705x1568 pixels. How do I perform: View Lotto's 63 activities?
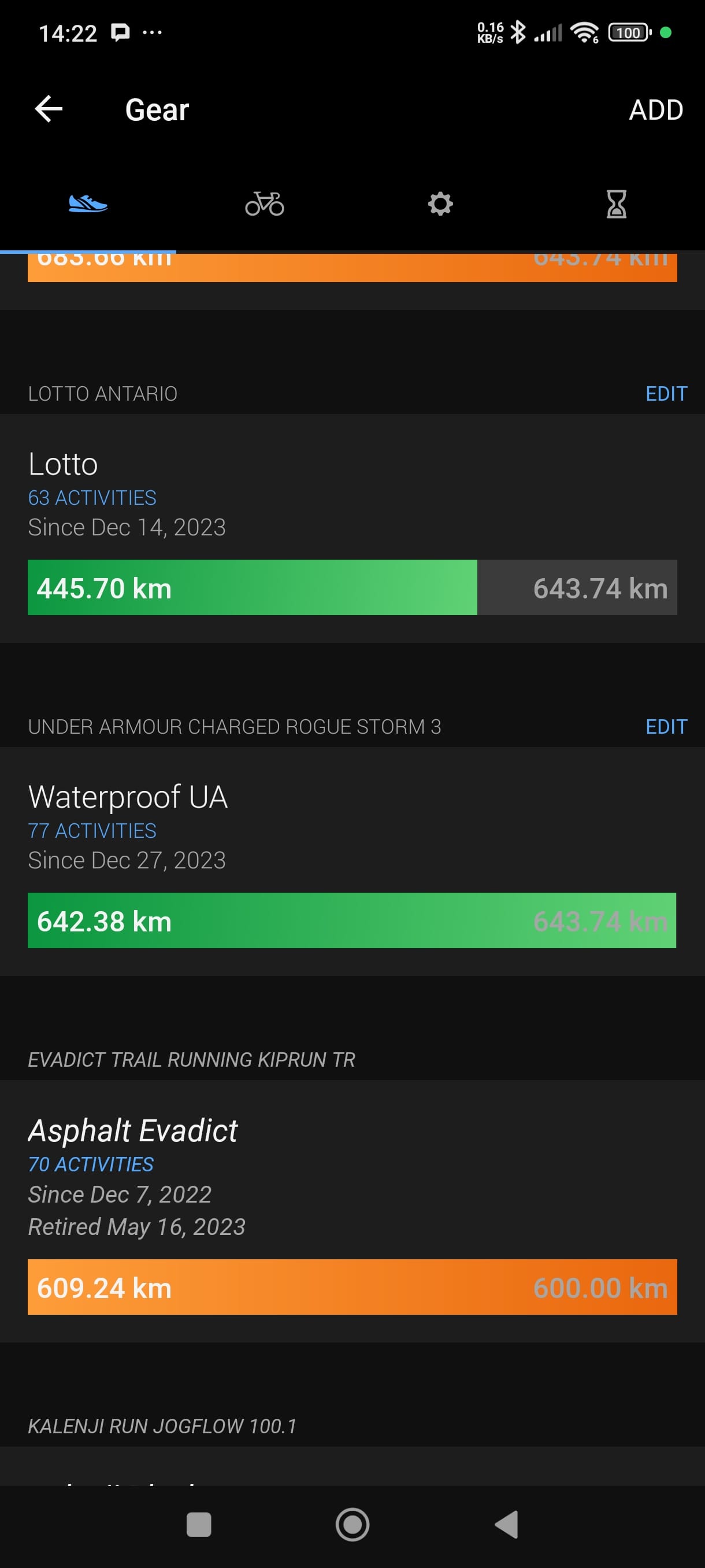92,498
